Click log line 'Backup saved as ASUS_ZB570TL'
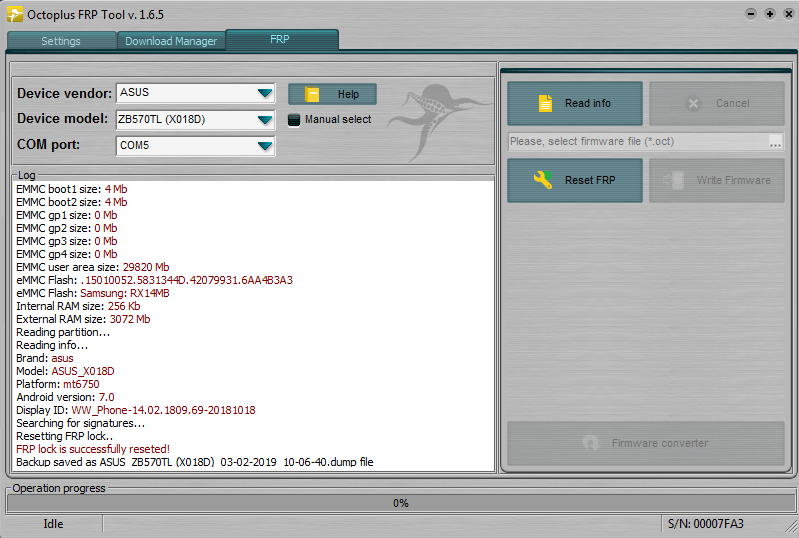This screenshot has height=538, width=799. (x=195, y=462)
